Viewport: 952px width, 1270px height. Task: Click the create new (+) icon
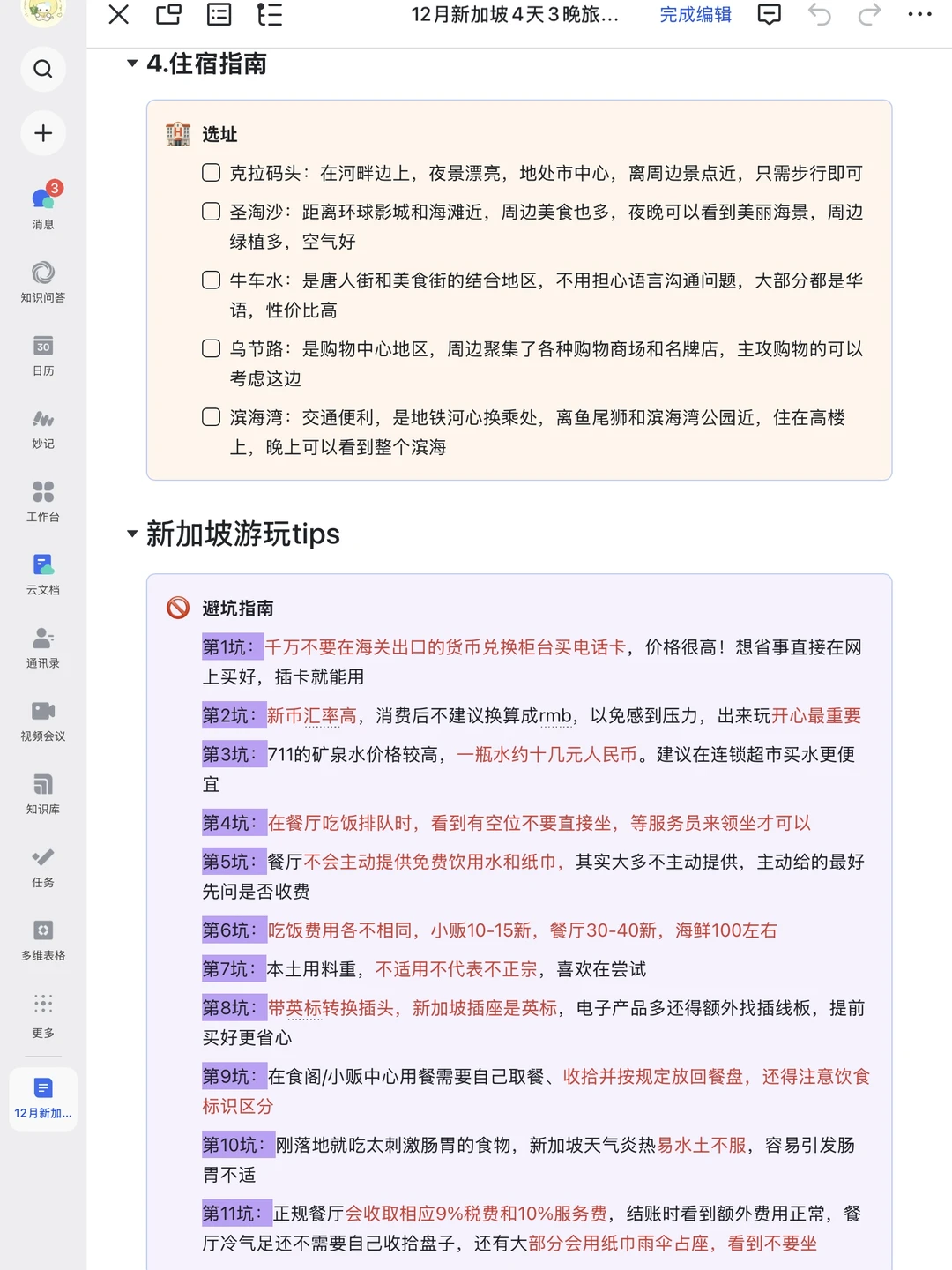click(x=42, y=133)
